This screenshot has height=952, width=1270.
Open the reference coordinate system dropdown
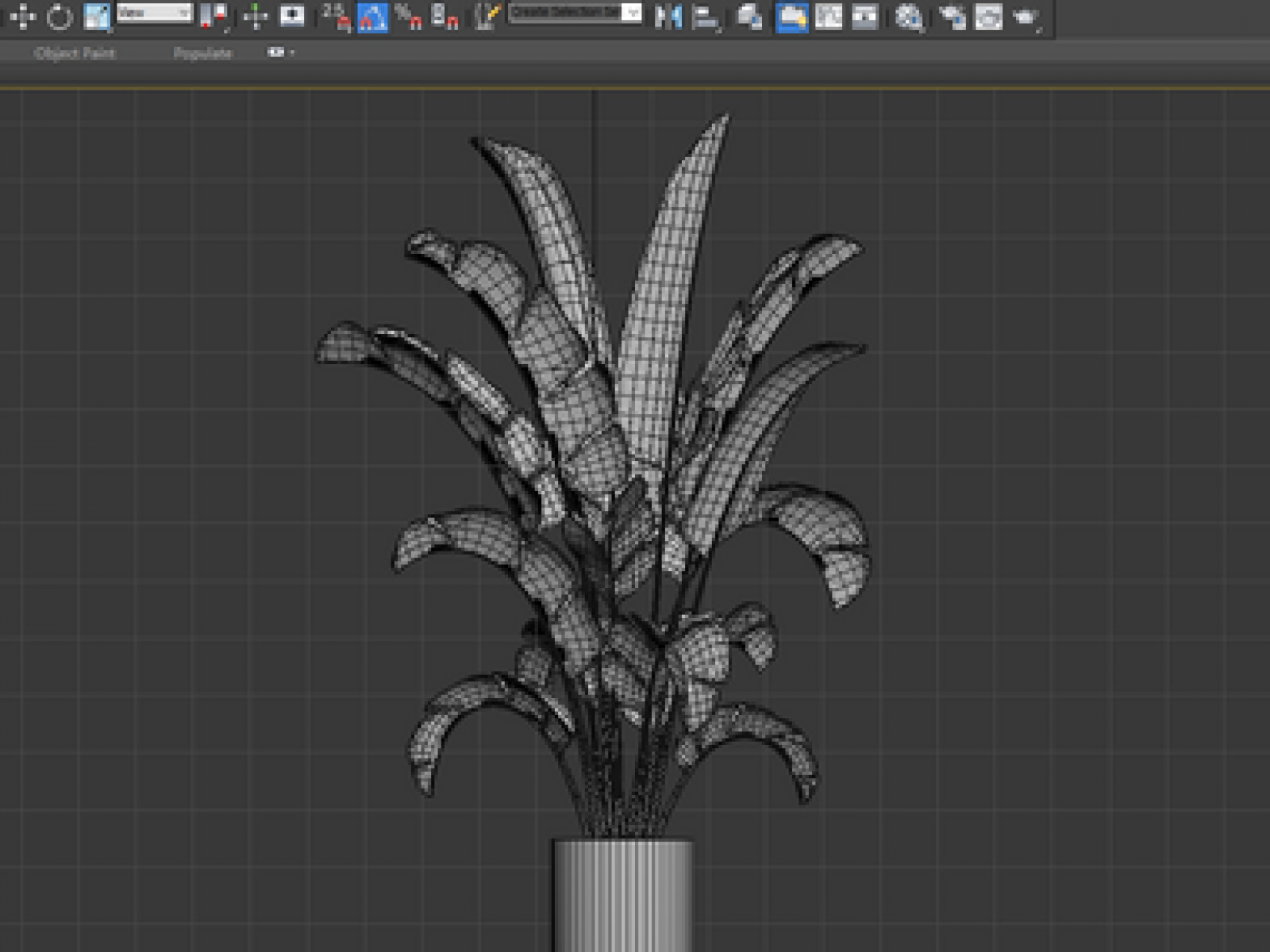[x=155, y=13]
